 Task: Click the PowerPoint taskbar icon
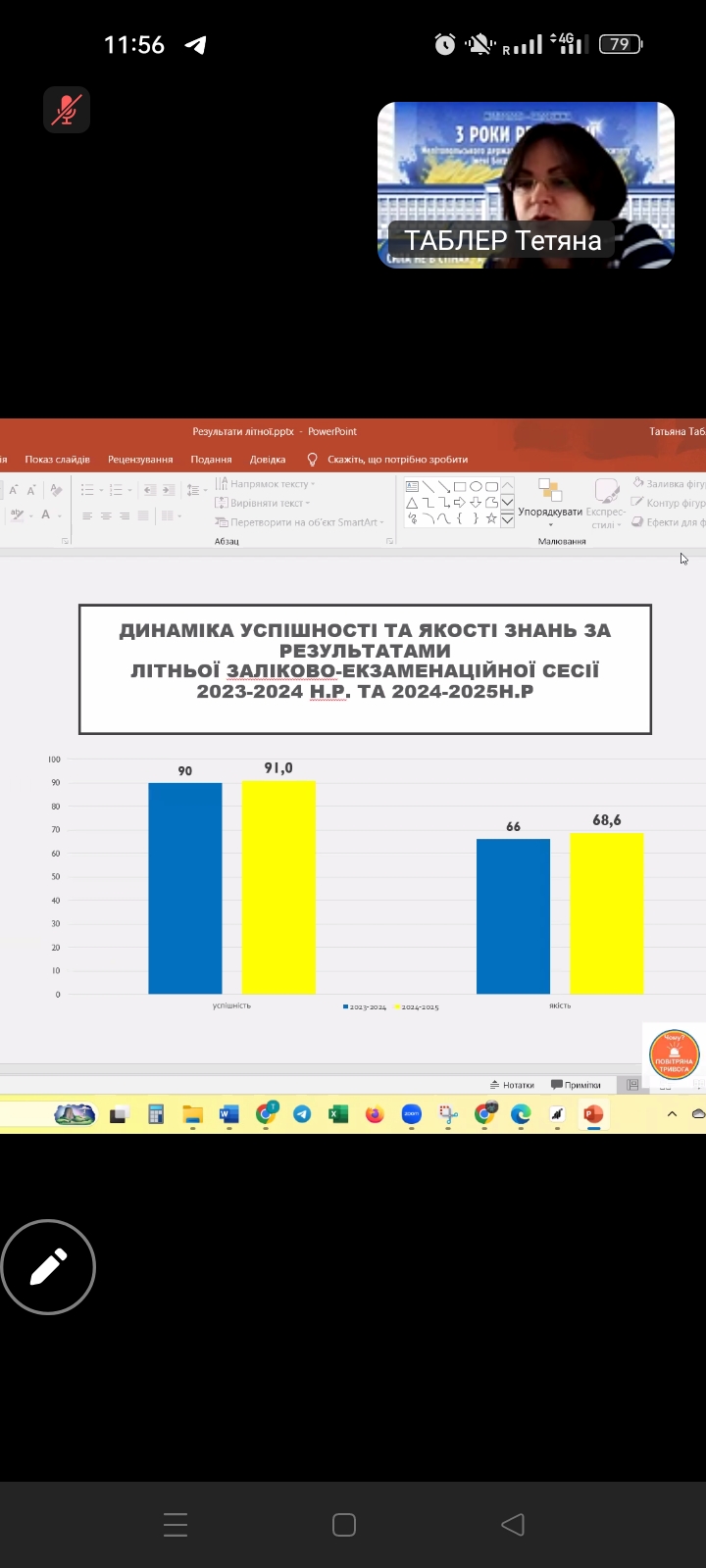point(592,1114)
